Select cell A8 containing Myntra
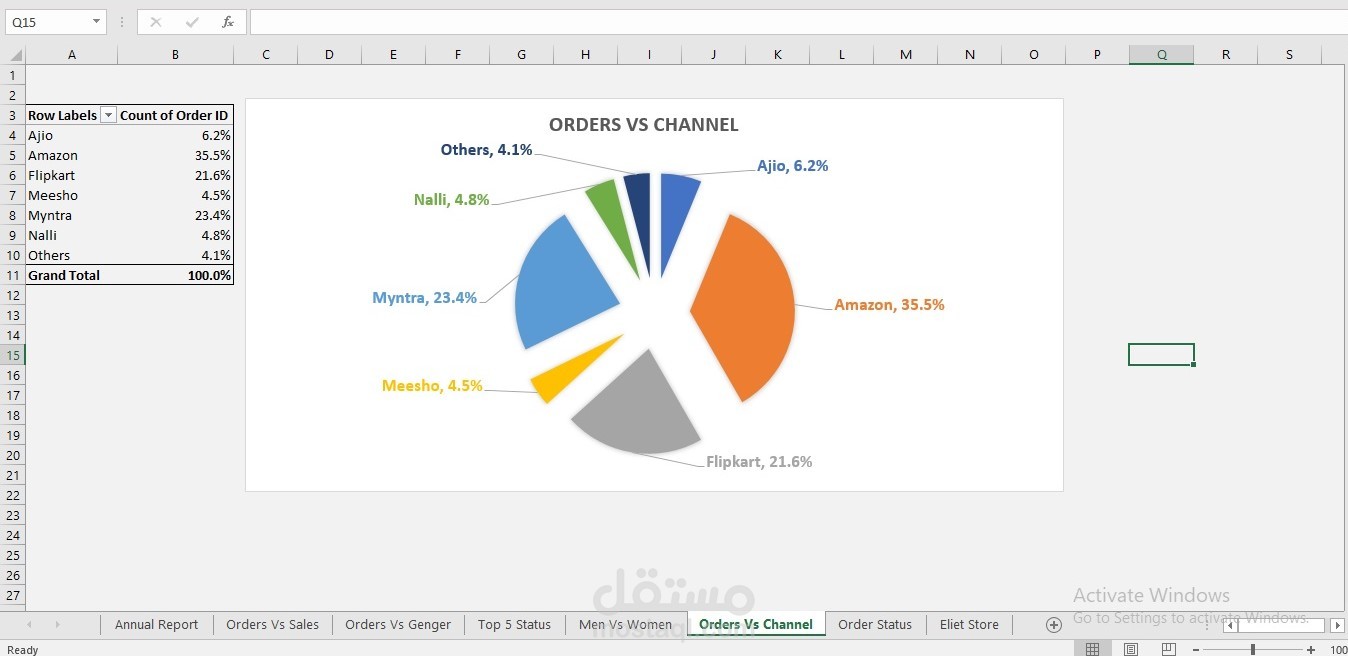 point(71,215)
